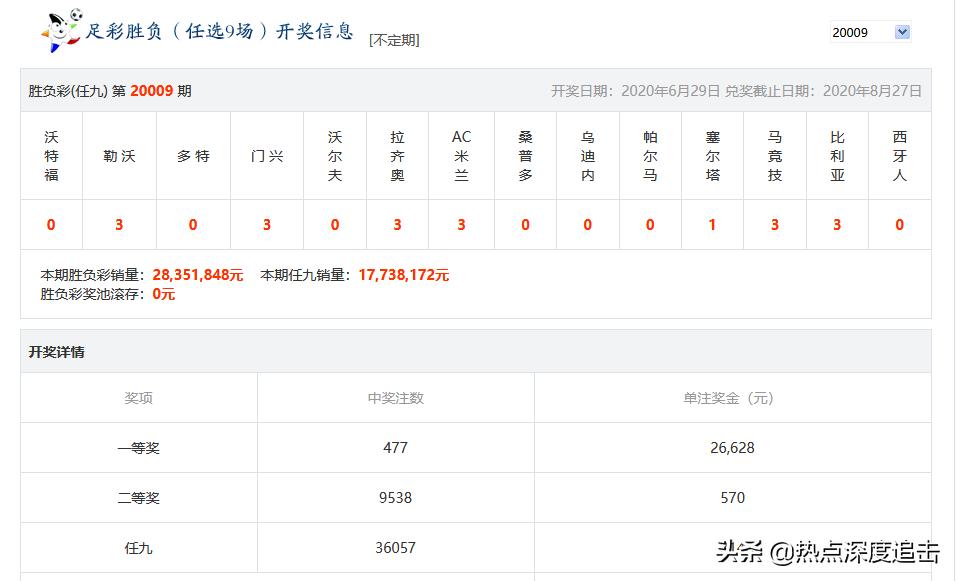Select the 二等奖 row label
The width and height of the screenshot is (957, 581).
(x=139, y=498)
